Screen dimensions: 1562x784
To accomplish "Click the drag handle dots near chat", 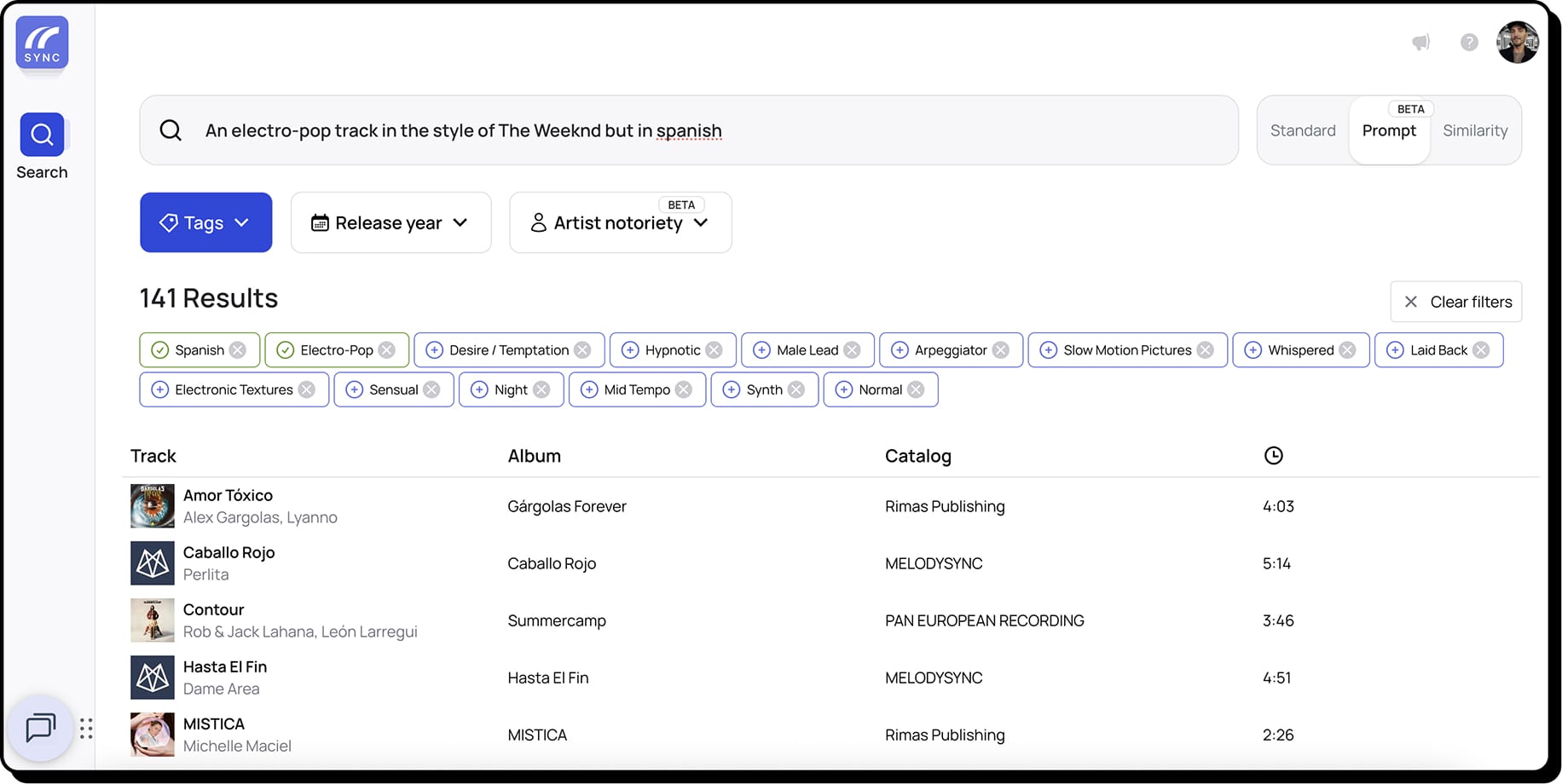I will pos(86,729).
